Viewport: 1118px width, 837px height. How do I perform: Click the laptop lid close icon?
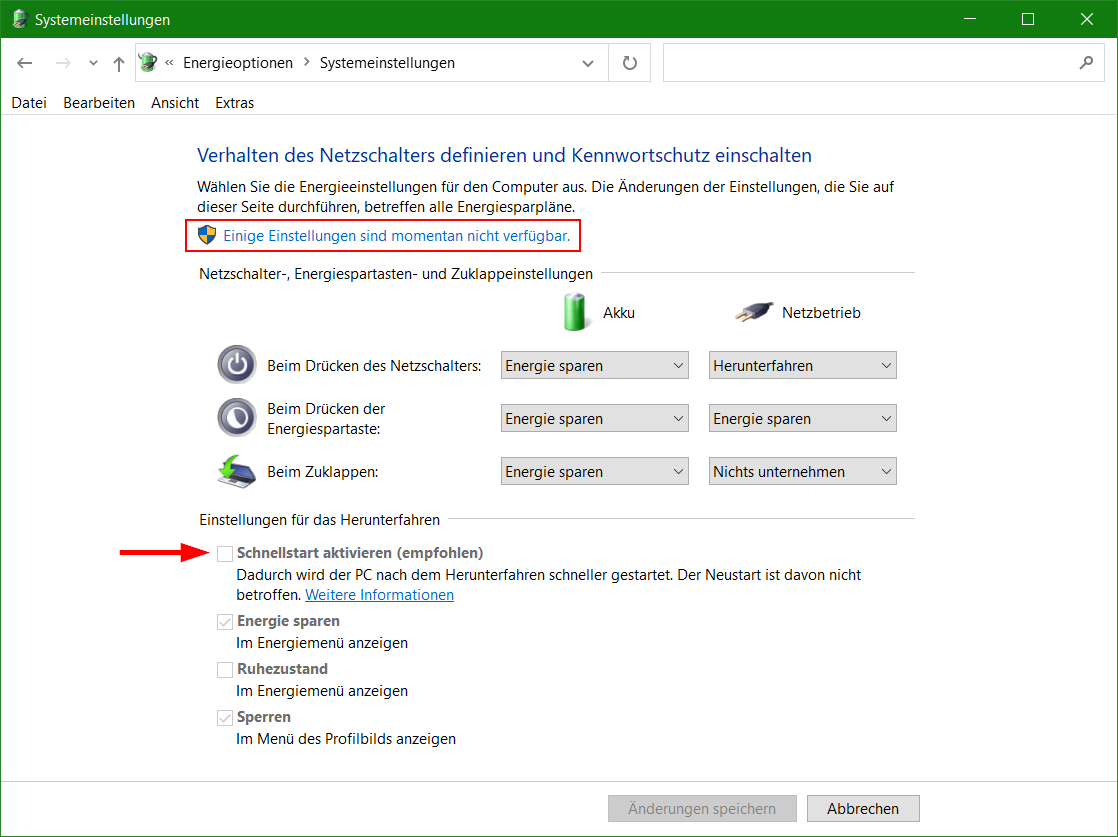237,471
